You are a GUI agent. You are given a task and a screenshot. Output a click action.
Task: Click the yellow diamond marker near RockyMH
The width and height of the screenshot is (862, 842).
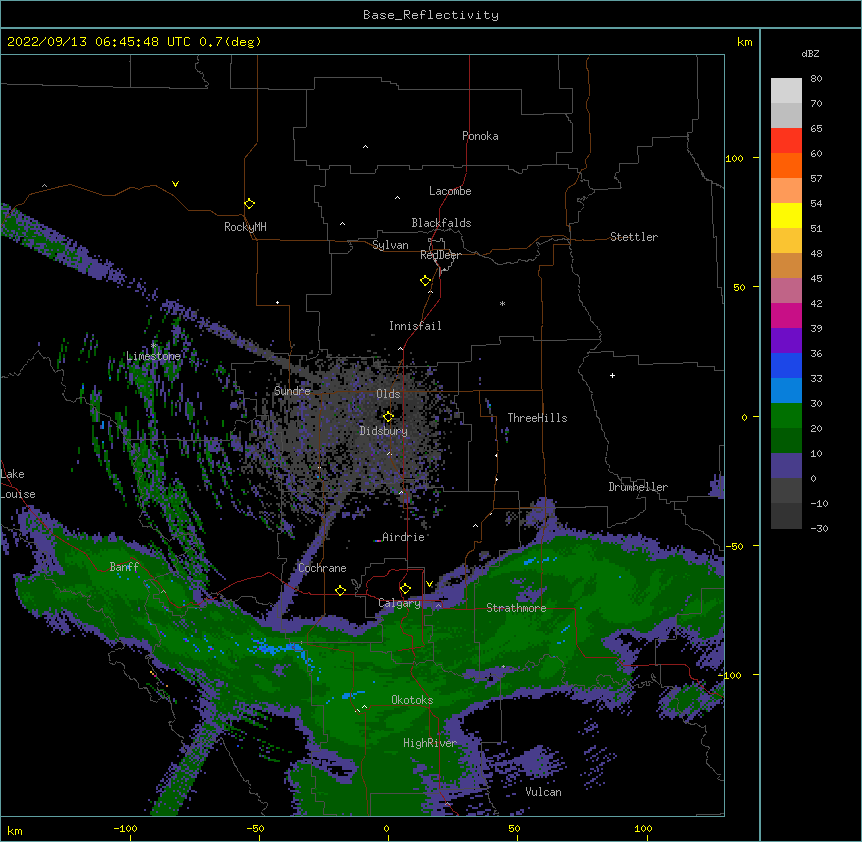(249, 204)
